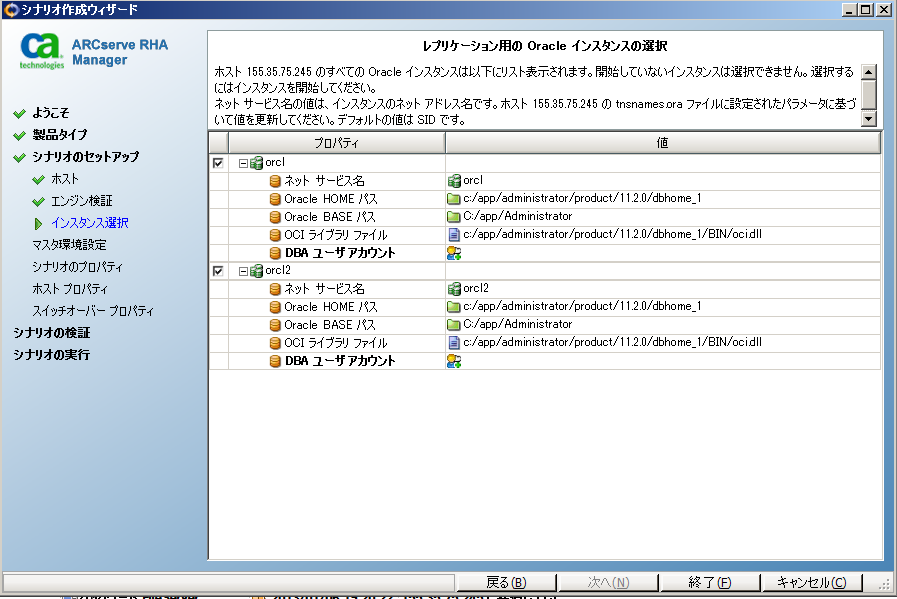Click the 終了(F) button

(x=709, y=582)
